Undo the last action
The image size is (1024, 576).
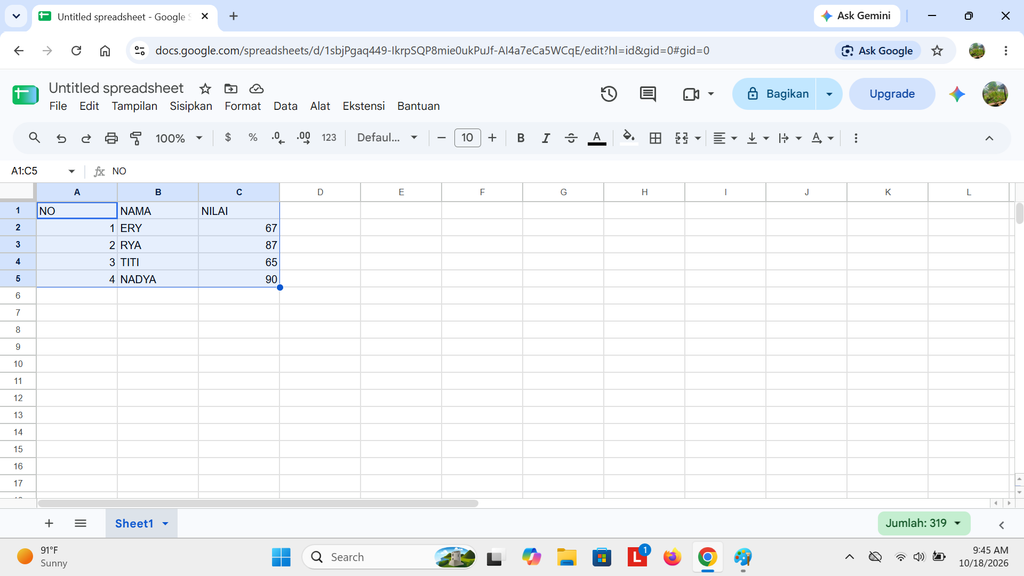point(61,138)
